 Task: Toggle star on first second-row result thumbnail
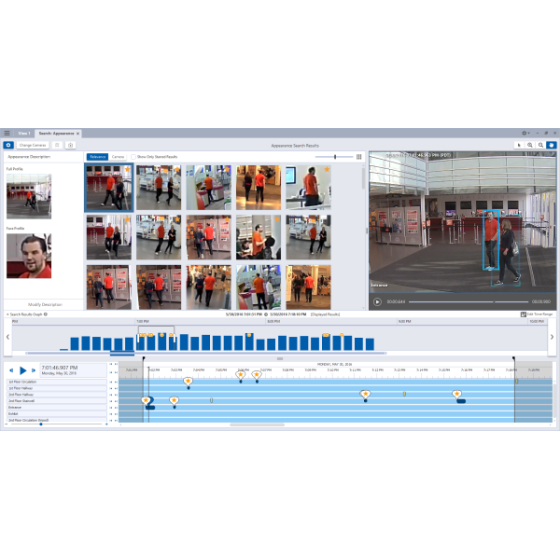tap(128, 219)
